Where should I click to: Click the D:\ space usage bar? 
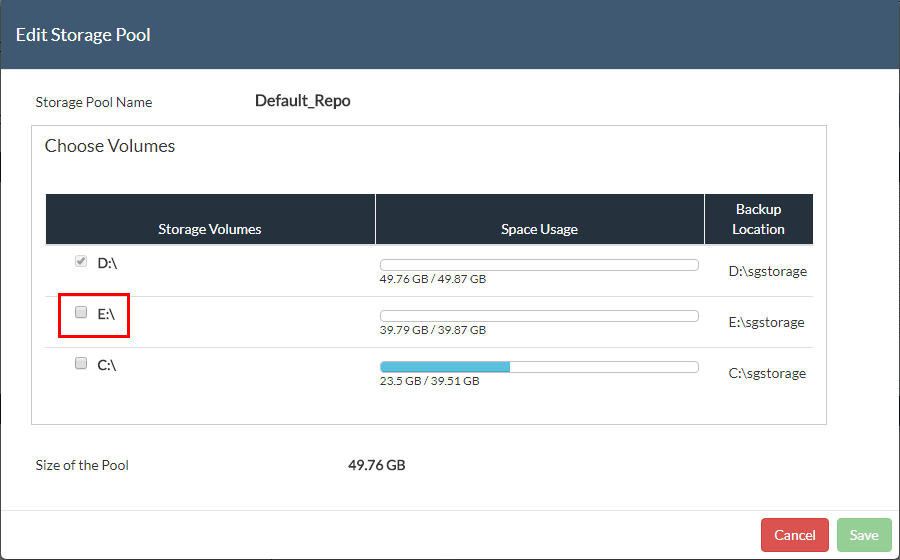[x=539, y=264]
